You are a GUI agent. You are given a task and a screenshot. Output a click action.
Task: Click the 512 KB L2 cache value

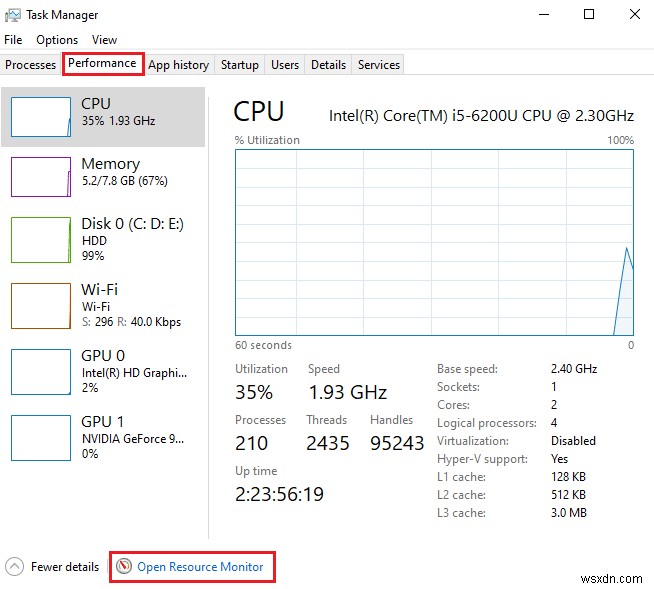(x=568, y=495)
